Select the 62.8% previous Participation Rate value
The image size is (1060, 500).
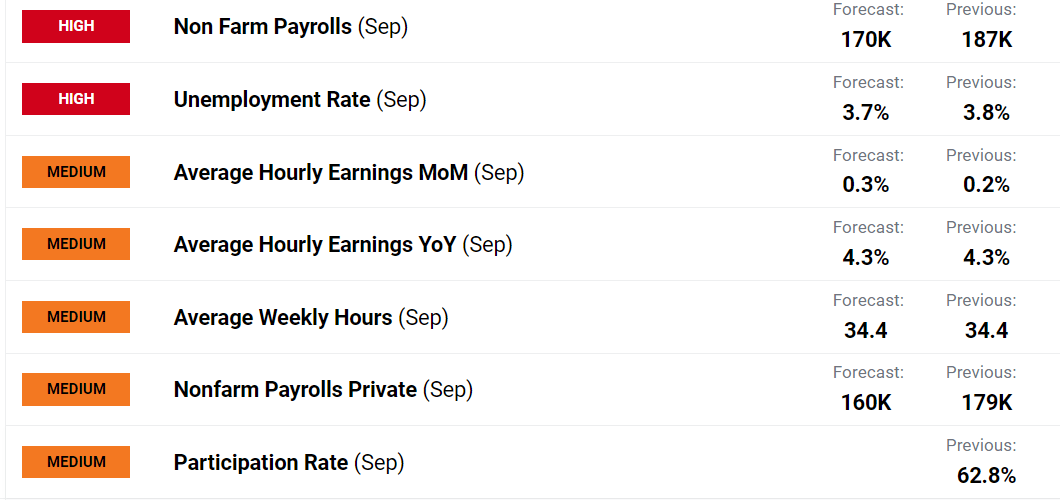(x=986, y=476)
